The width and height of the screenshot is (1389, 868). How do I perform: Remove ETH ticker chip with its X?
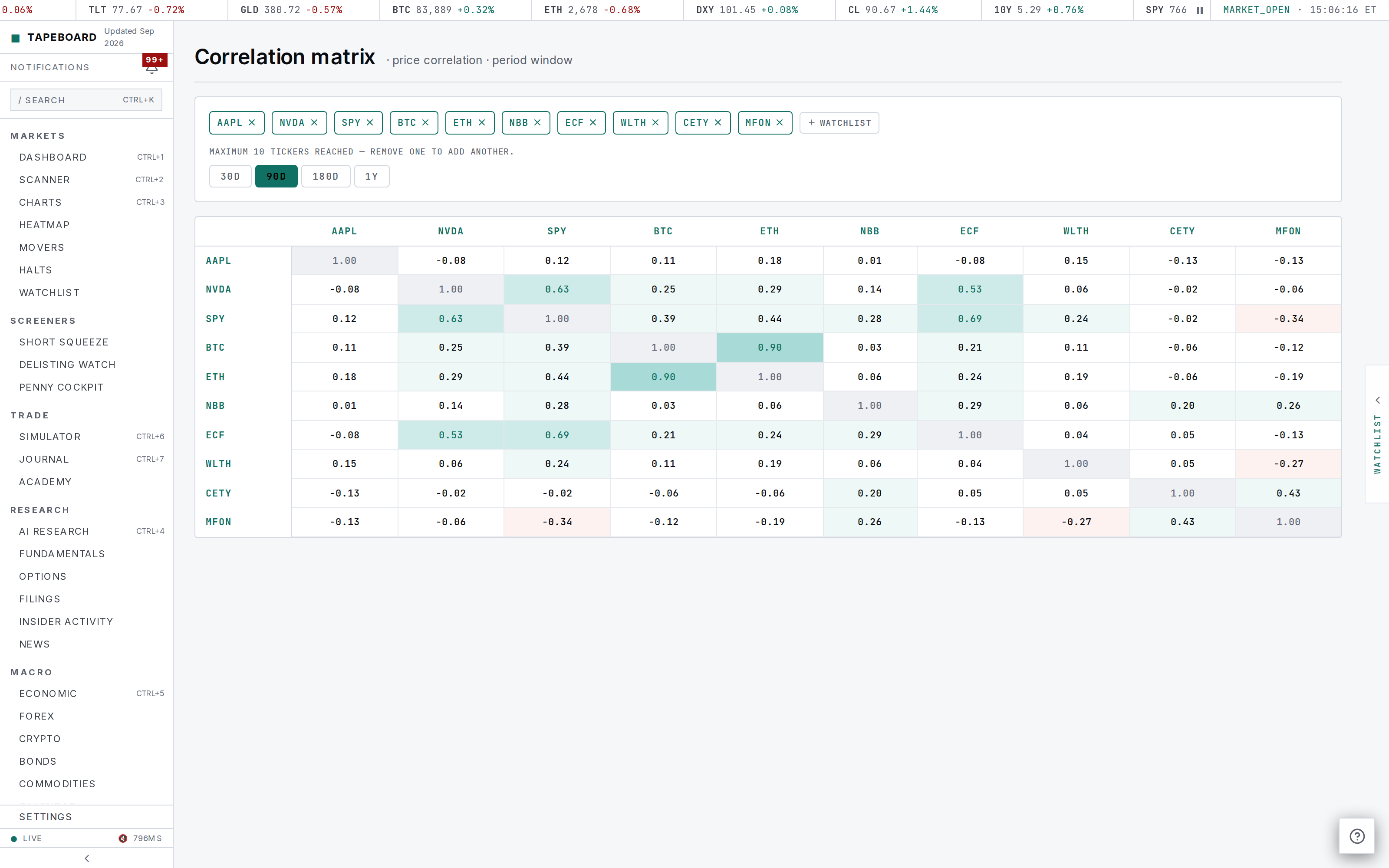[x=481, y=123]
